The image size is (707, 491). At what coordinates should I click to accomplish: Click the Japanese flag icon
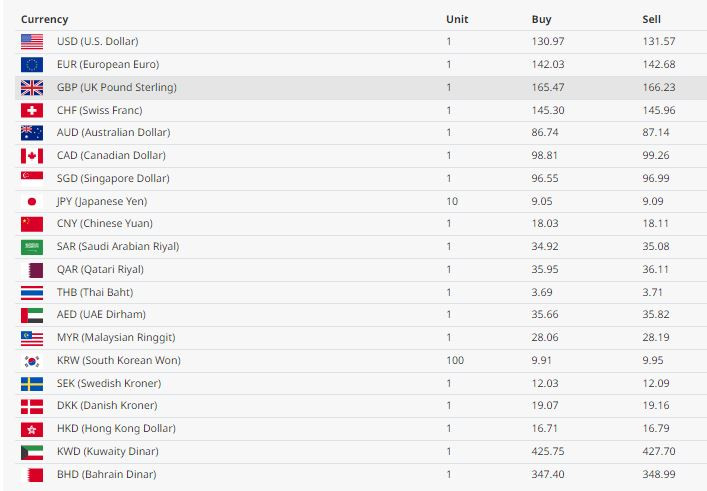(32, 202)
